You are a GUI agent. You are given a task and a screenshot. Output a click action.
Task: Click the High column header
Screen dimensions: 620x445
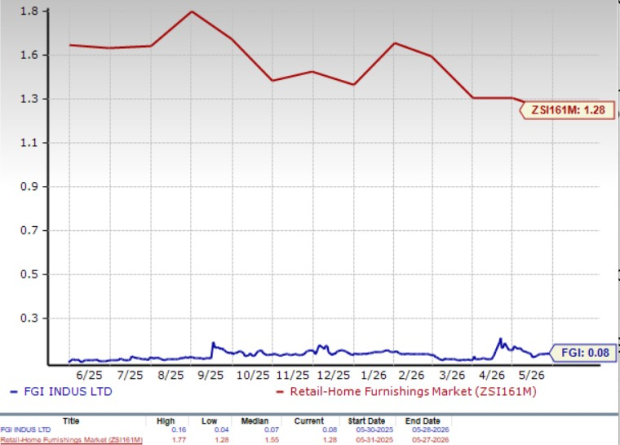tap(166, 421)
